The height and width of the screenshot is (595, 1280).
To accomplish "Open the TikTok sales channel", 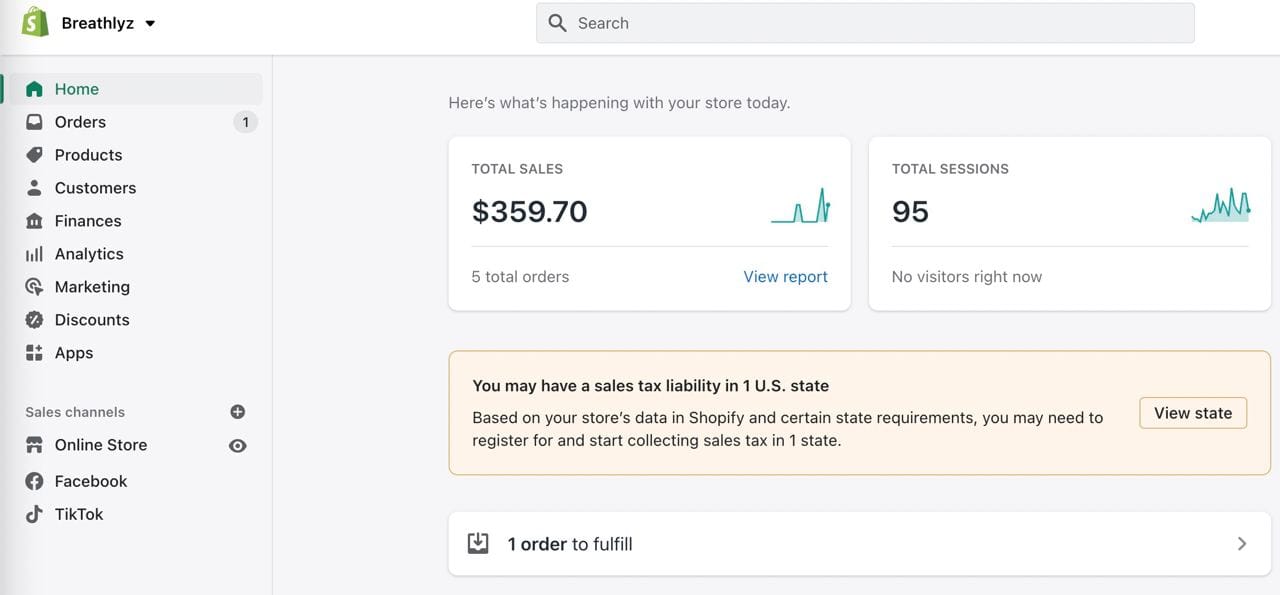I will pos(78,514).
